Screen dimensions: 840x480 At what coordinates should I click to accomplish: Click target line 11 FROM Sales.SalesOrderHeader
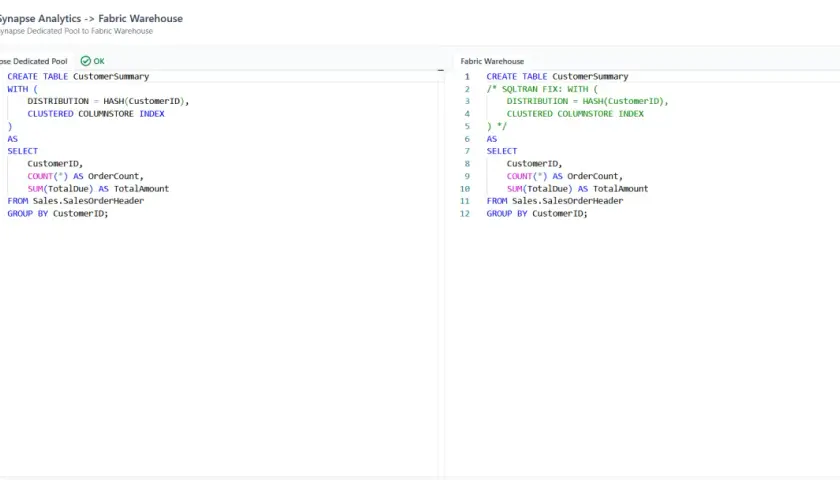555,201
